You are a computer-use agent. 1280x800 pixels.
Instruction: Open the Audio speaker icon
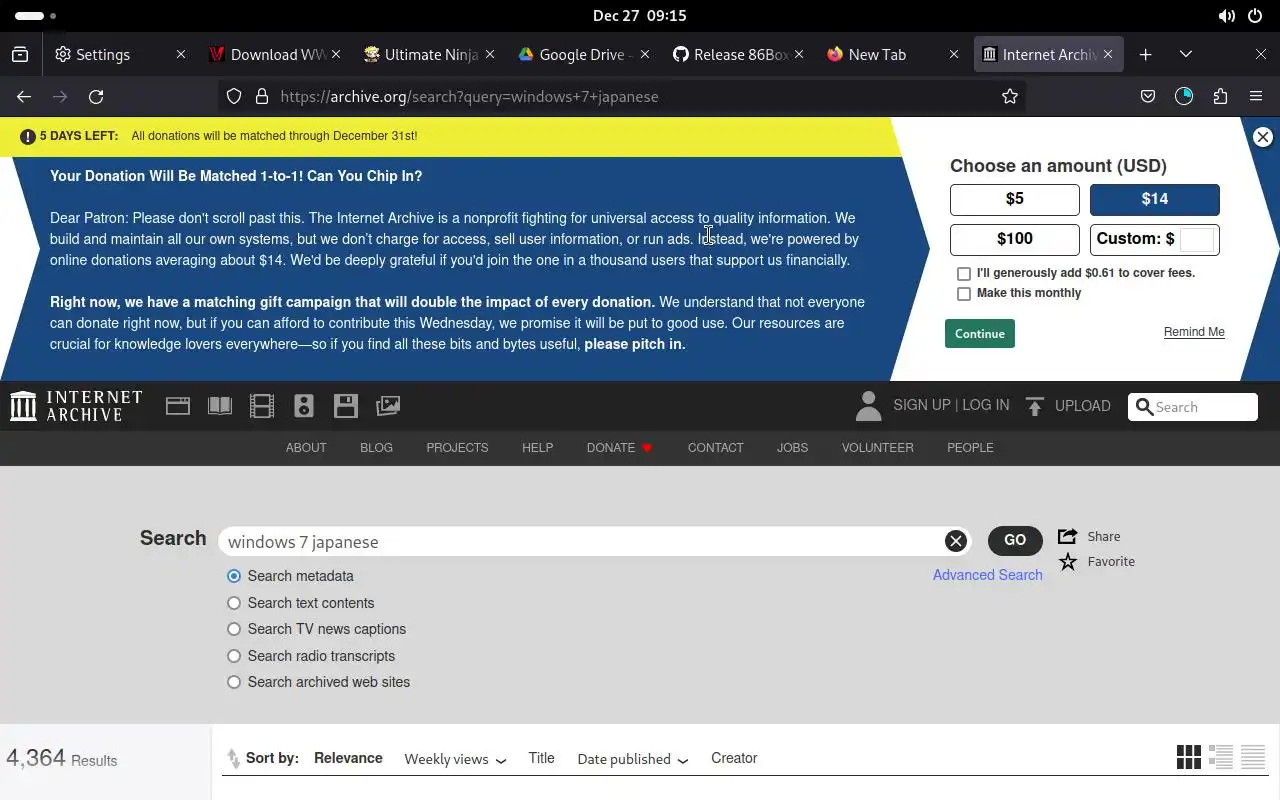pos(304,406)
